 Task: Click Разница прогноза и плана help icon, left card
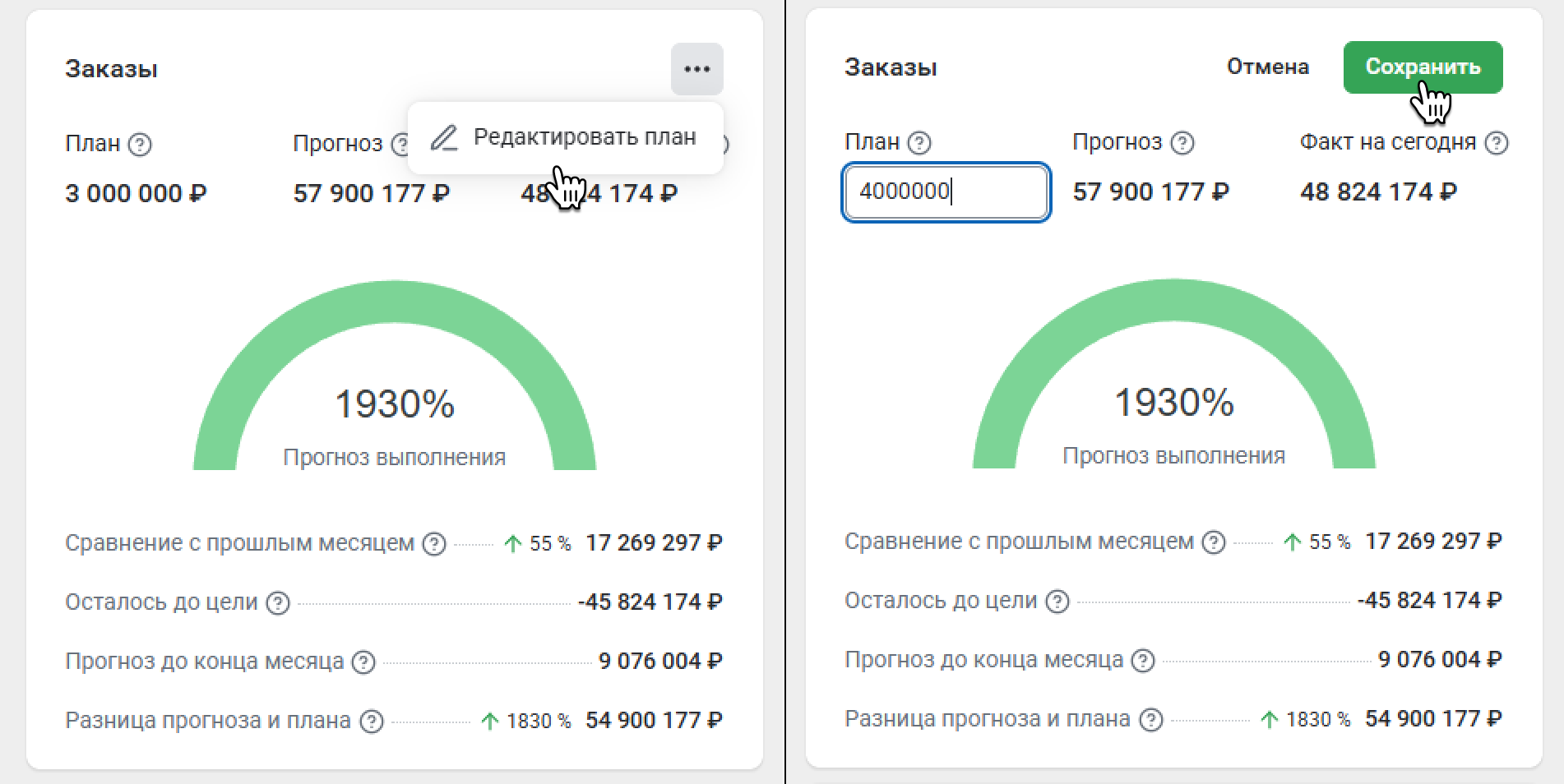[x=372, y=722]
